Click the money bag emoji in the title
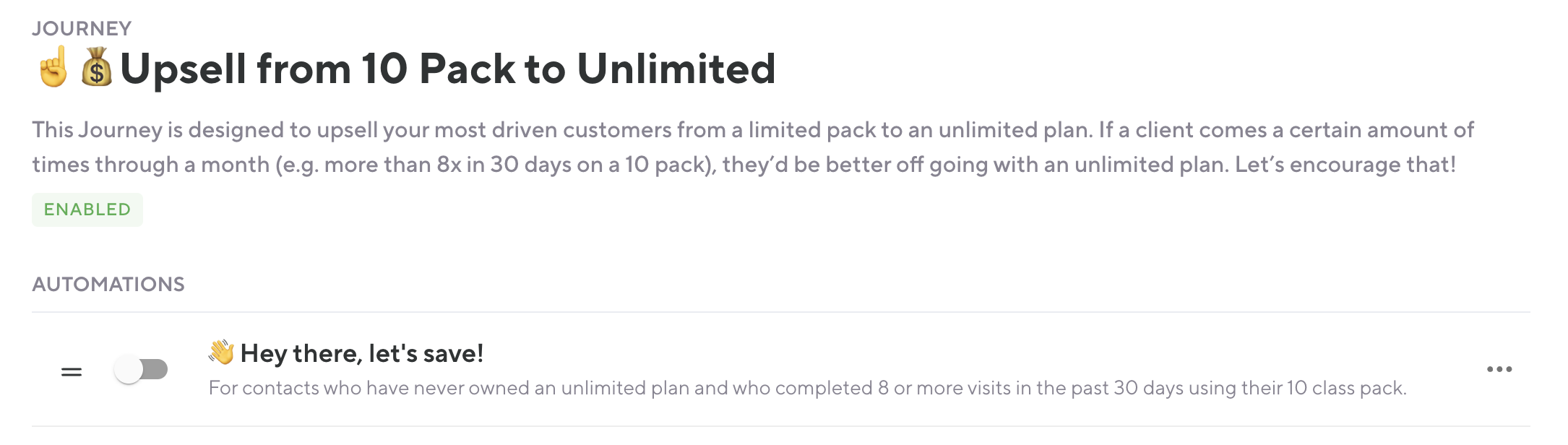Image resolution: width=1568 pixels, height=445 pixels. (x=96, y=68)
